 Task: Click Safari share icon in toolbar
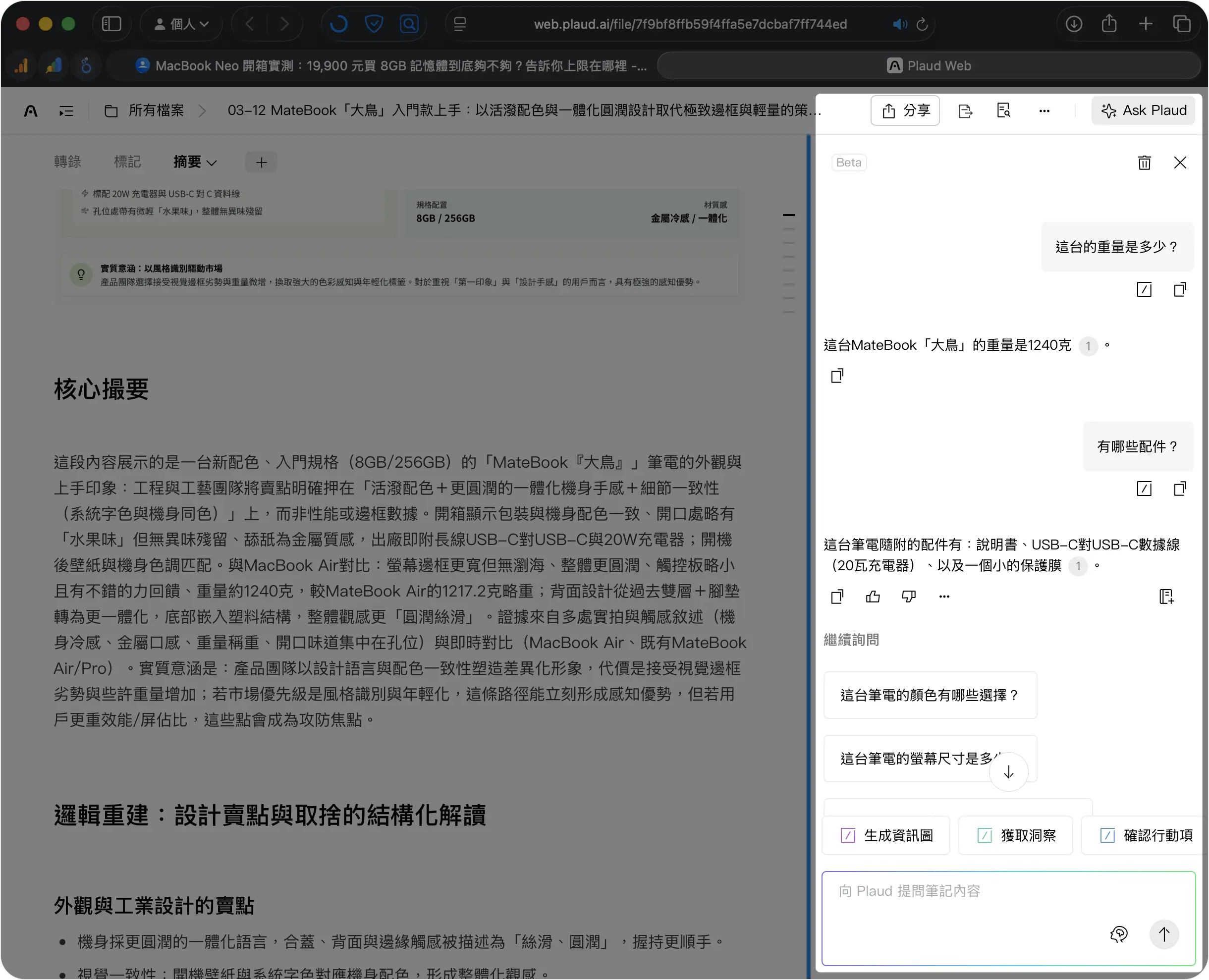tap(1109, 24)
